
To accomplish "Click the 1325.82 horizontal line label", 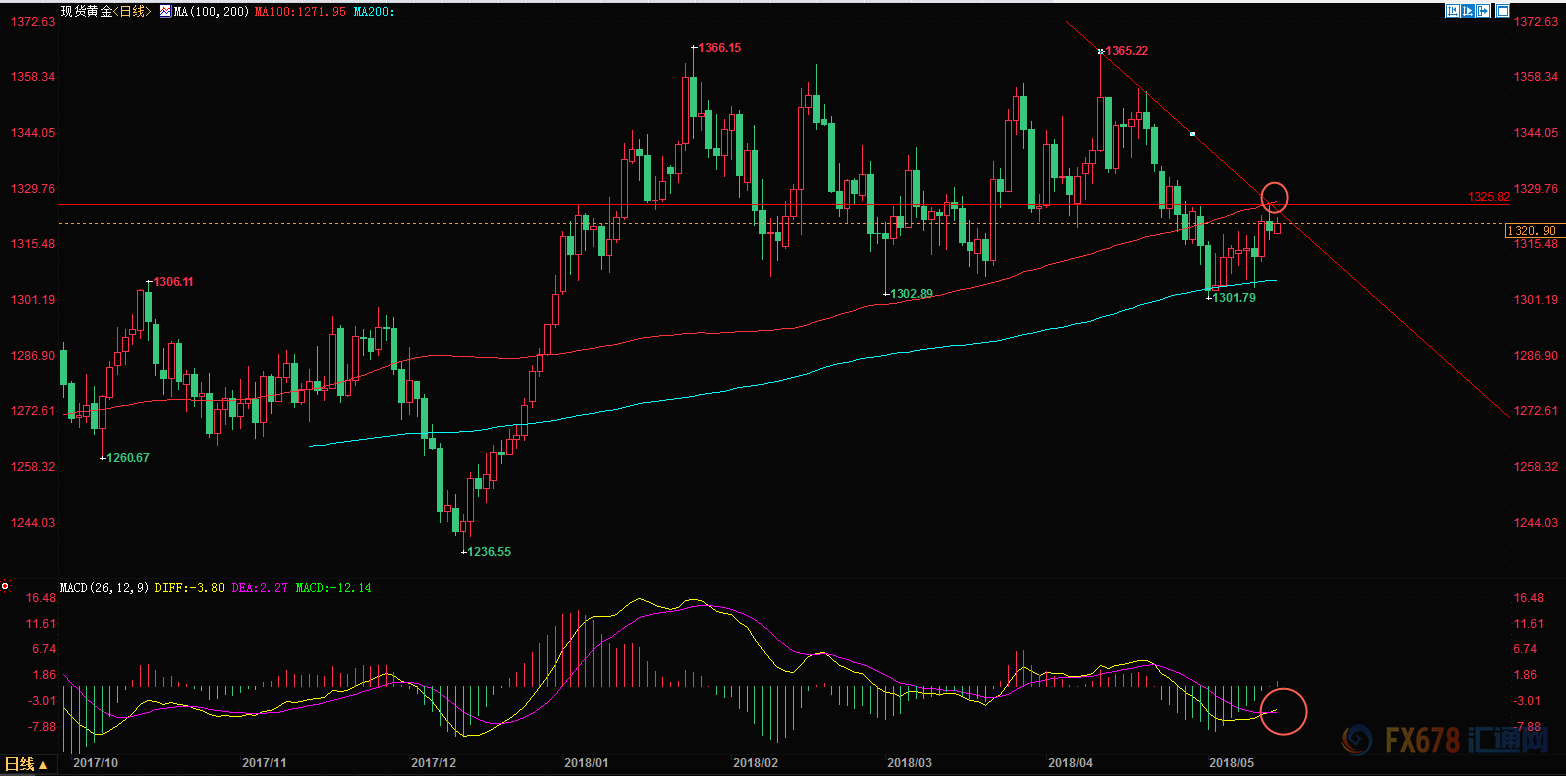I will pyautogui.click(x=1487, y=196).
